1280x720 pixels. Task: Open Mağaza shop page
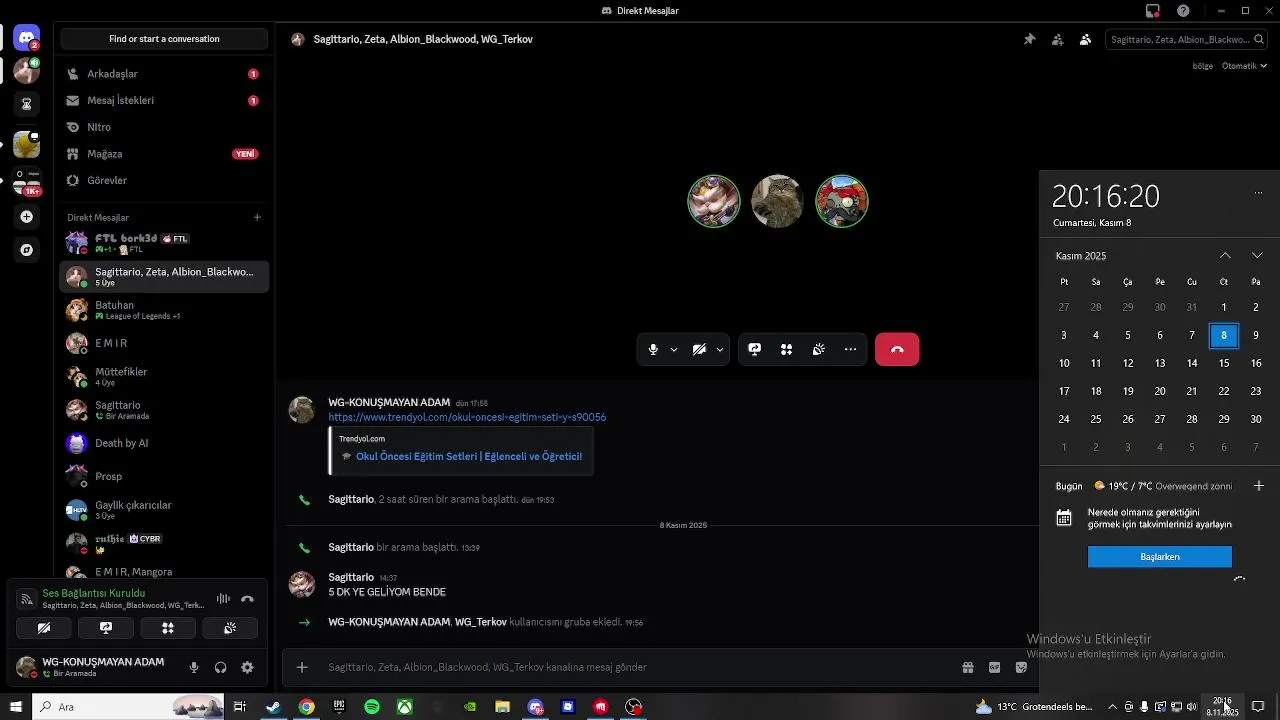pyautogui.click(x=164, y=154)
